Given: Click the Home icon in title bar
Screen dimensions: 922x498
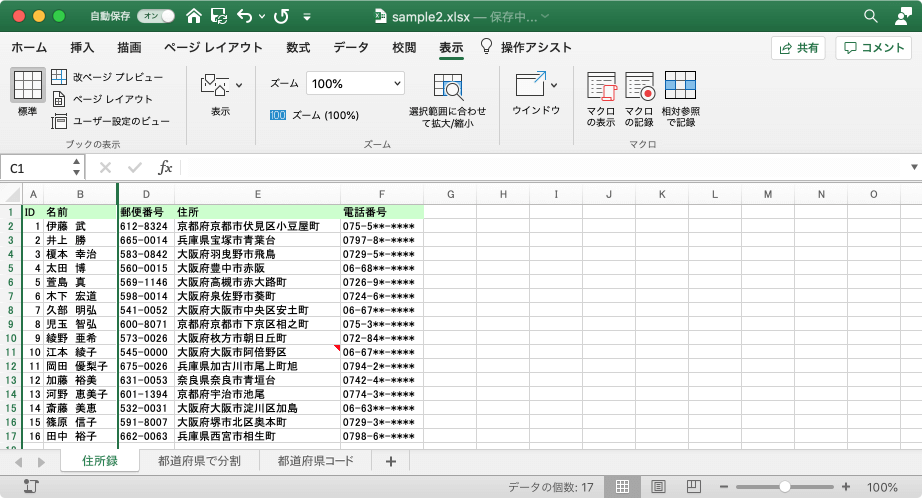Looking at the screenshot, I should (x=194, y=16).
